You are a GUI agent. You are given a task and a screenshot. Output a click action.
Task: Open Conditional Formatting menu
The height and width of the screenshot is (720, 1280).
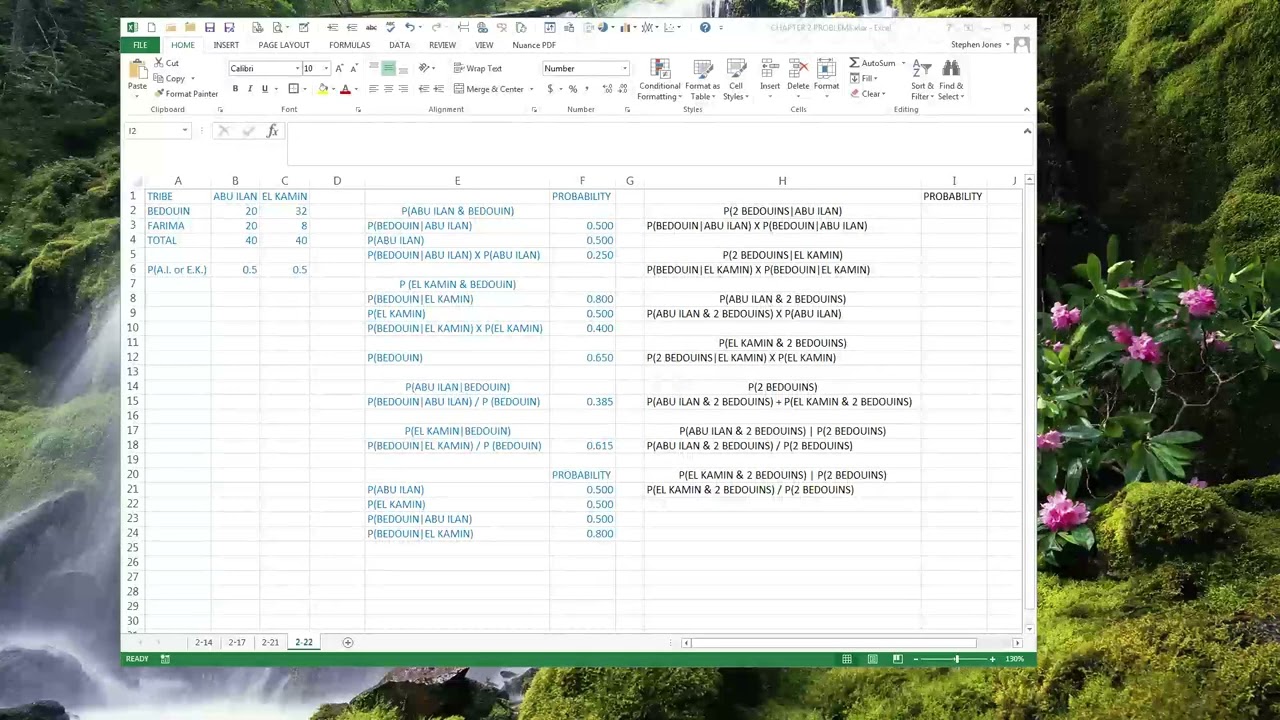click(659, 79)
